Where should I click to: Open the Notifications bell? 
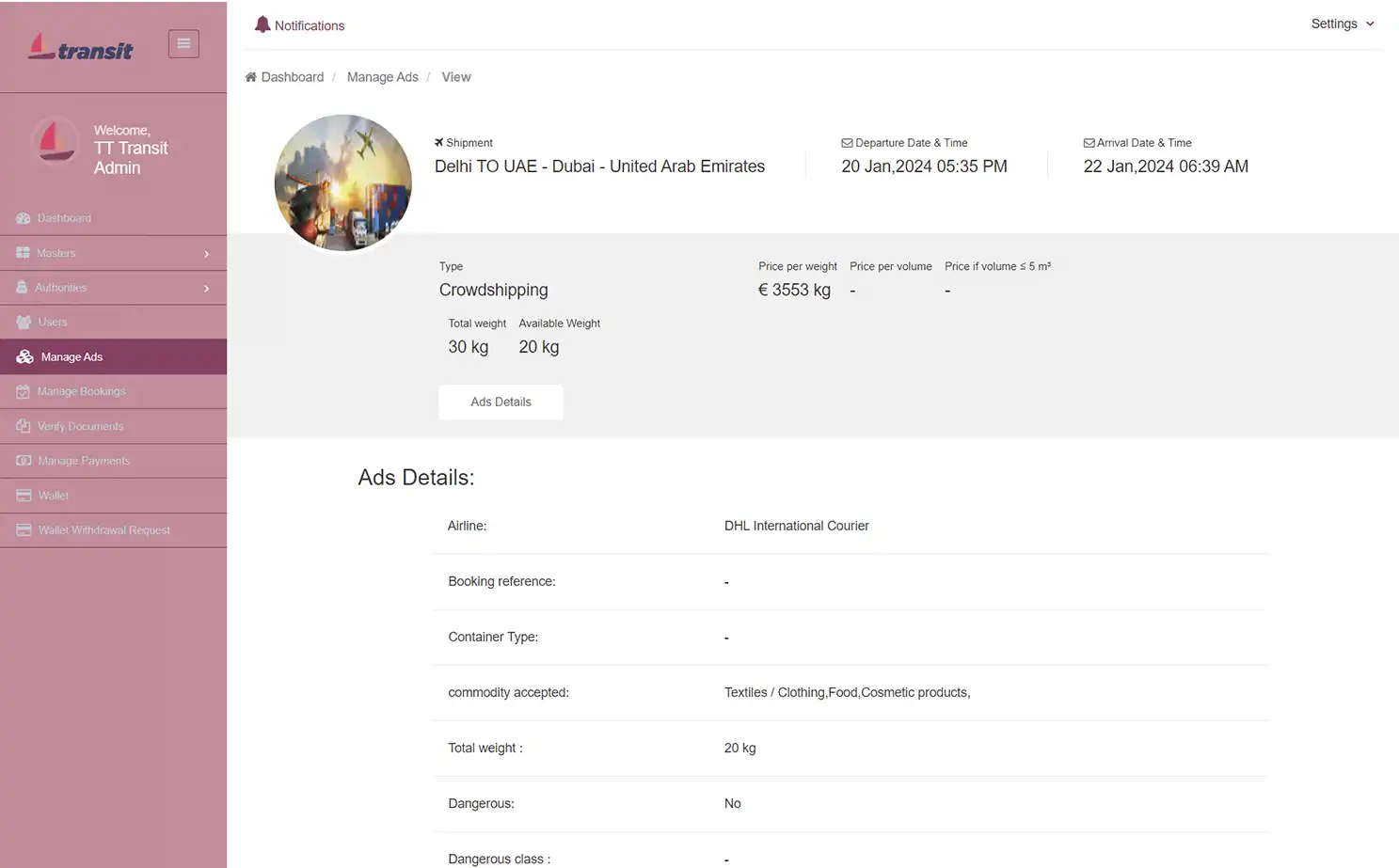pyautogui.click(x=263, y=24)
